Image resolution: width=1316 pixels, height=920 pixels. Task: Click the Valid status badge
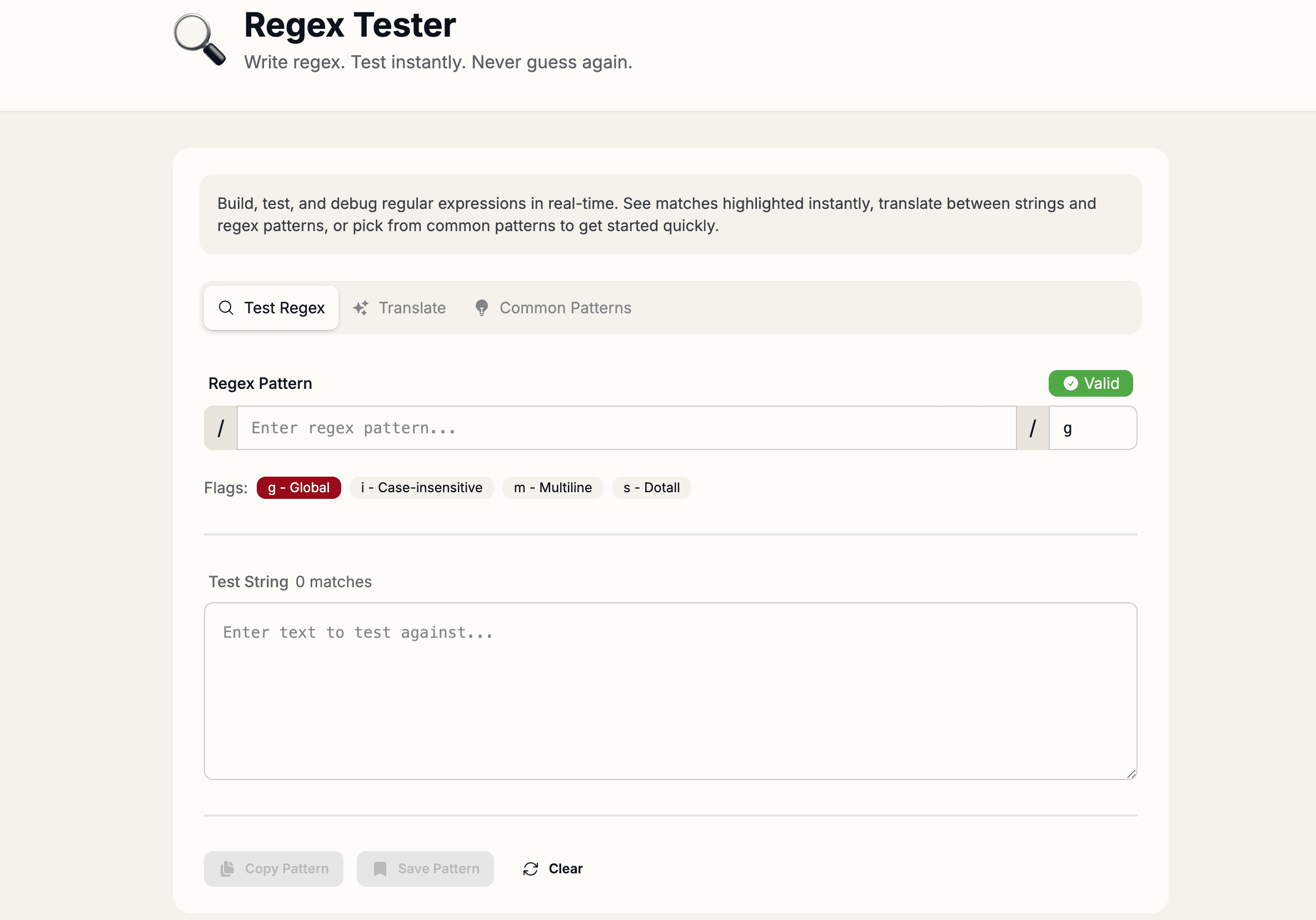1090,383
